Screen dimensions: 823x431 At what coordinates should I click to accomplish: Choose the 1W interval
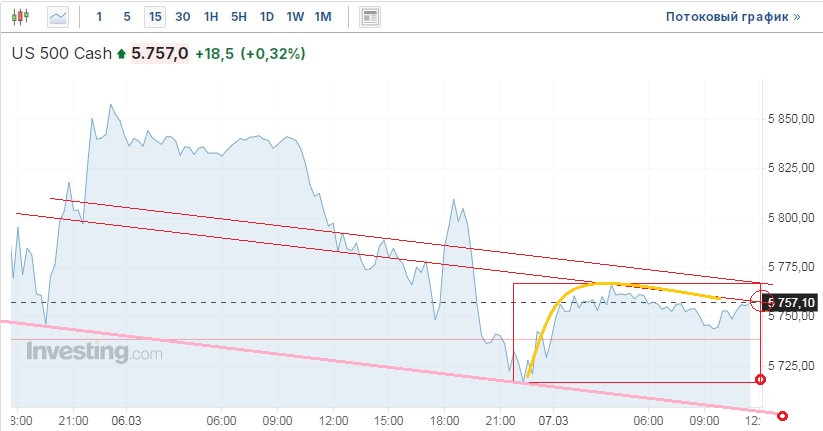pyautogui.click(x=294, y=17)
